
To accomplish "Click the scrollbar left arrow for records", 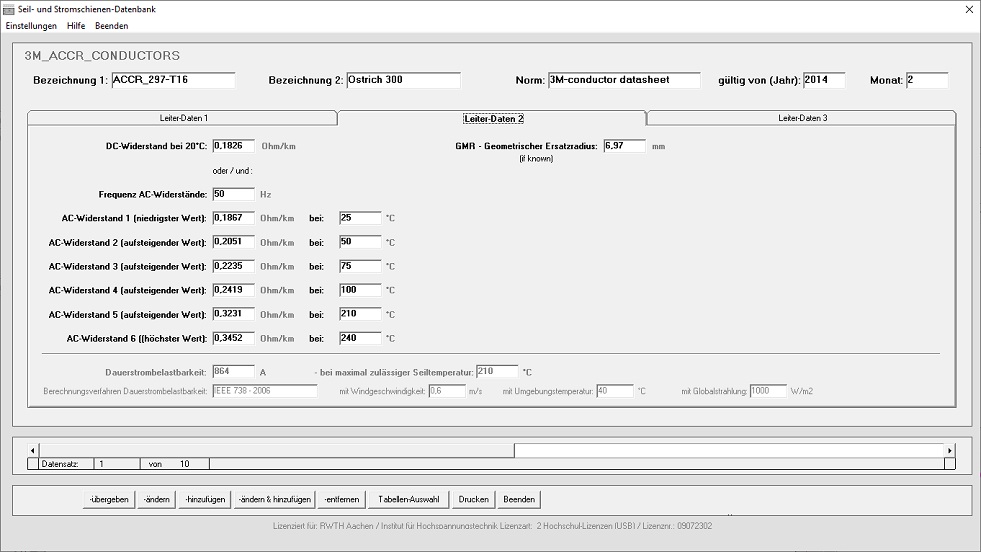I will click(34, 451).
